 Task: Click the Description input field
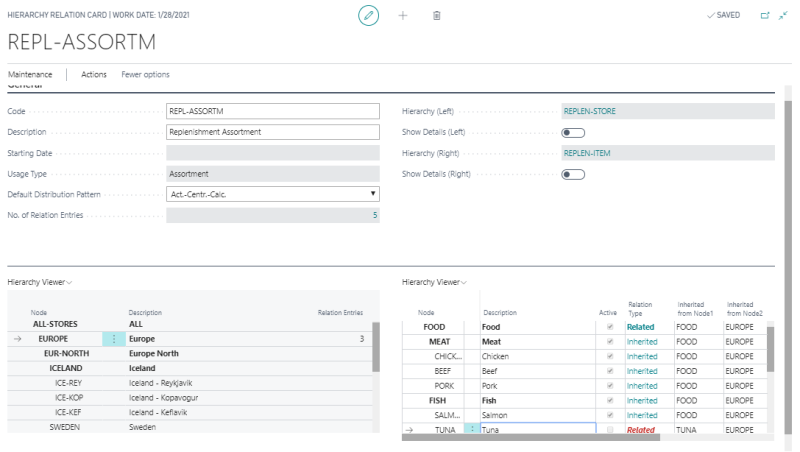pyautogui.click(x=273, y=132)
